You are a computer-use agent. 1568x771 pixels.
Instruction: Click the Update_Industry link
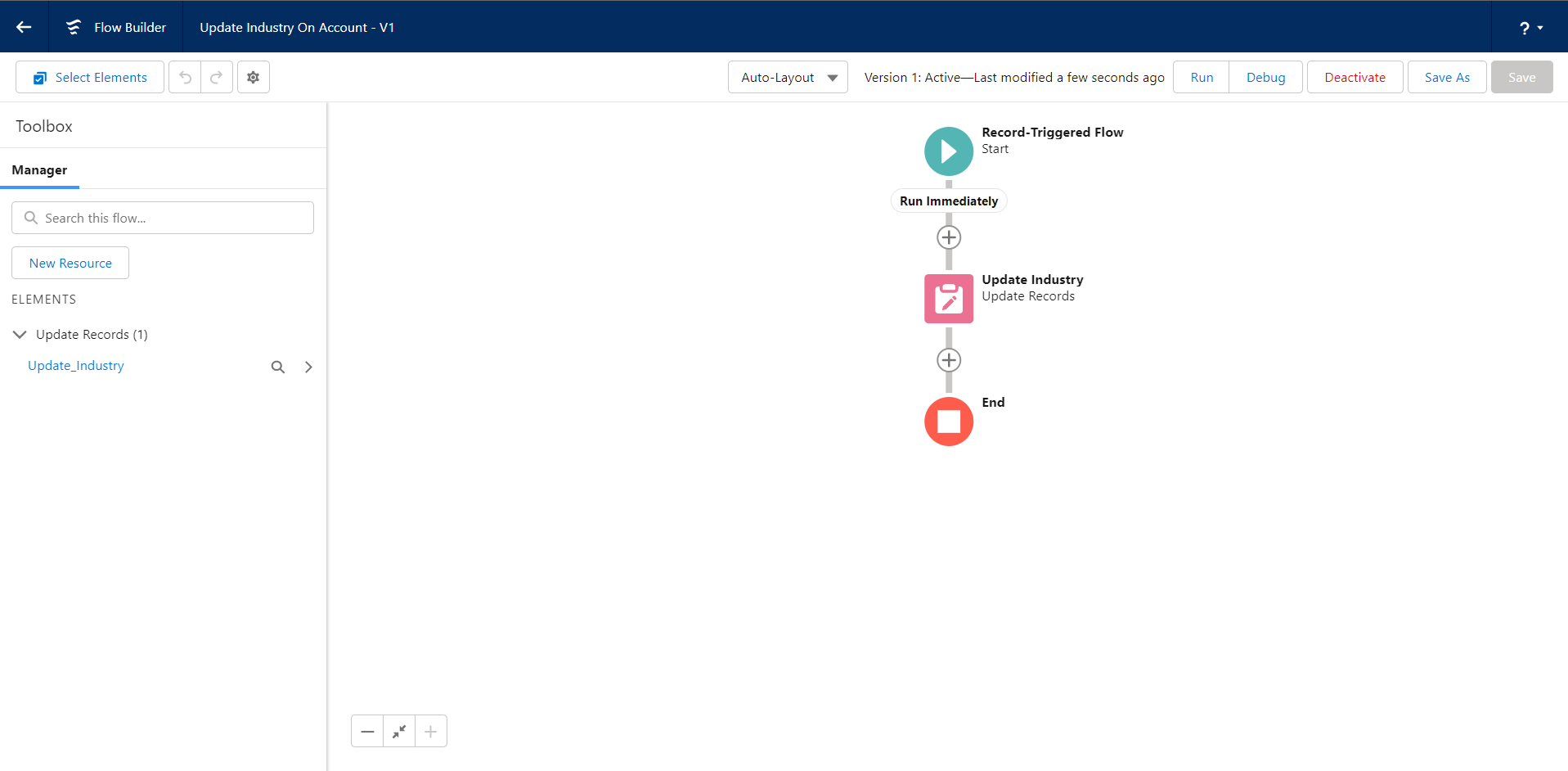[76, 366]
